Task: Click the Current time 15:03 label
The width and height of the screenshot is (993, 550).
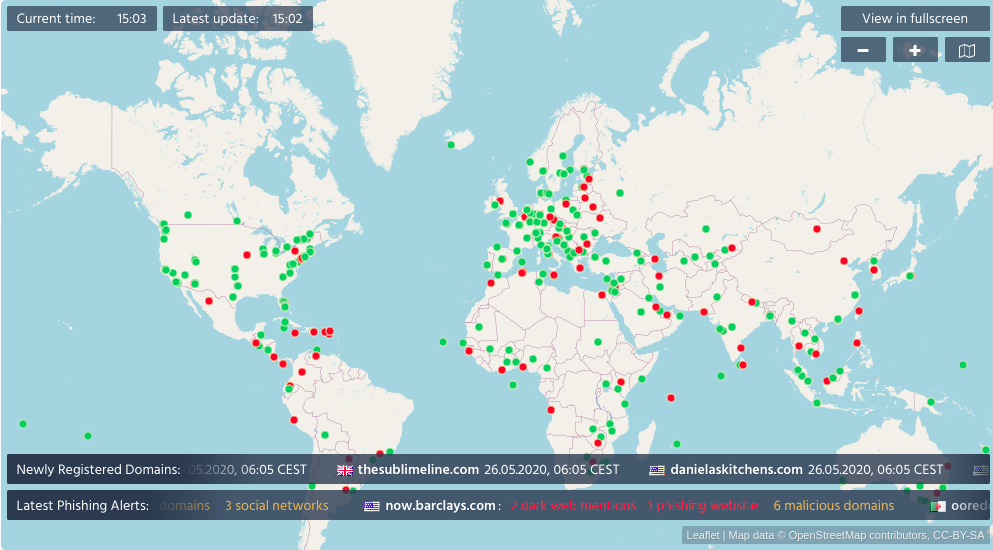Action: click(x=82, y=18)
